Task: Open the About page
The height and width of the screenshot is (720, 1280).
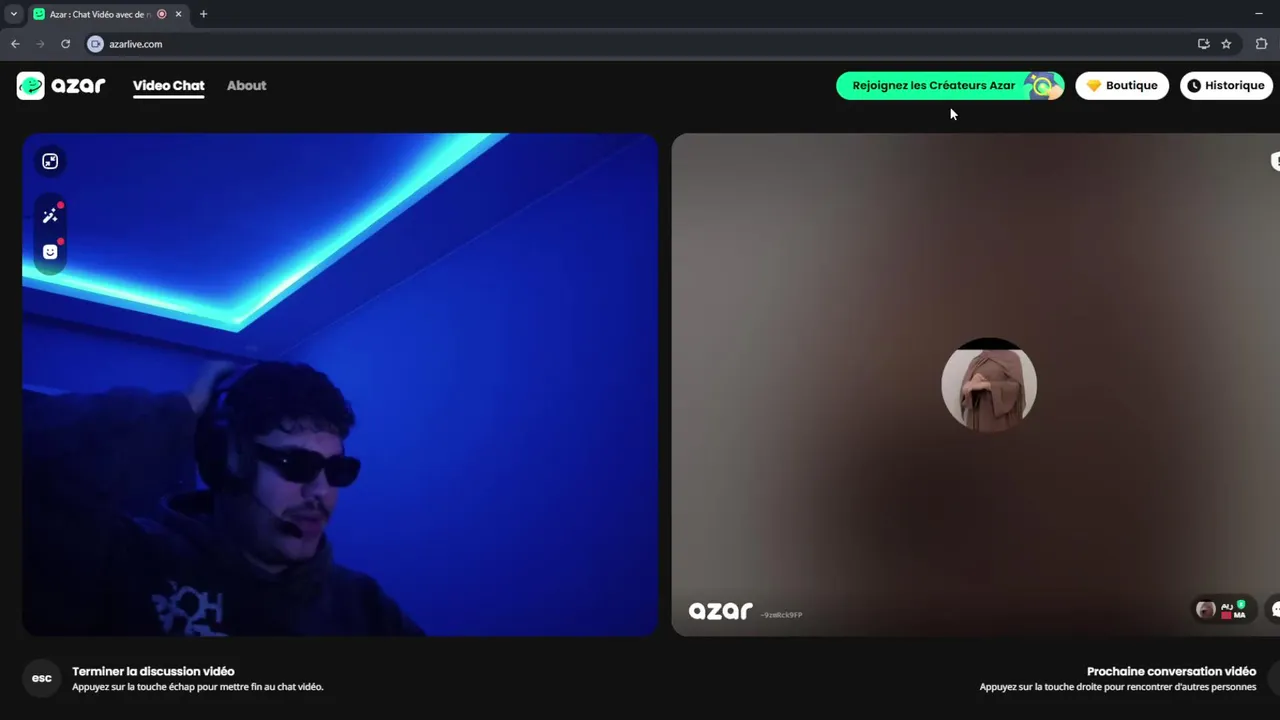Action: pyautogui.click(x=246, y=86)
